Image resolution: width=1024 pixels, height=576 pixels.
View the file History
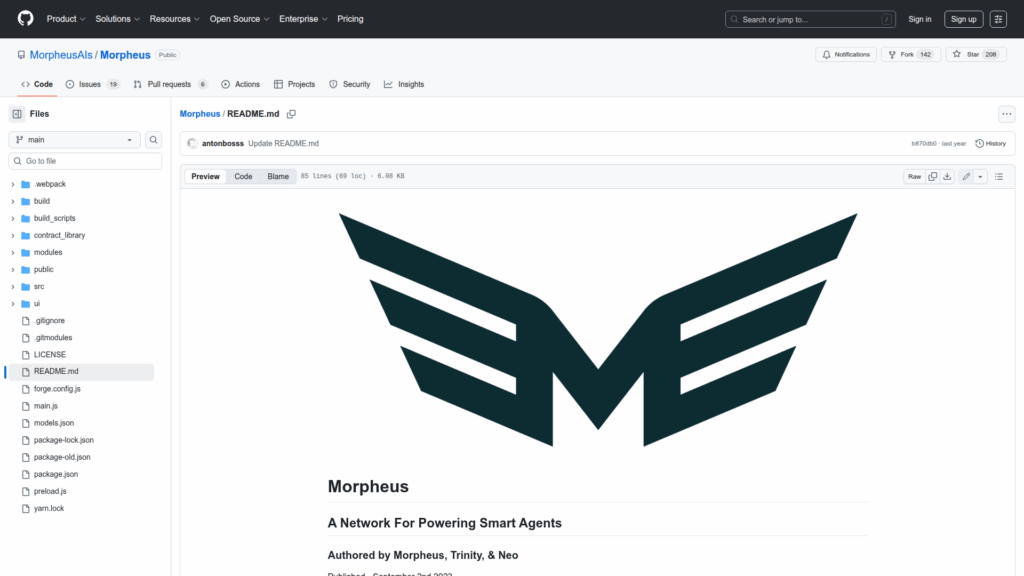coord(990,144)
